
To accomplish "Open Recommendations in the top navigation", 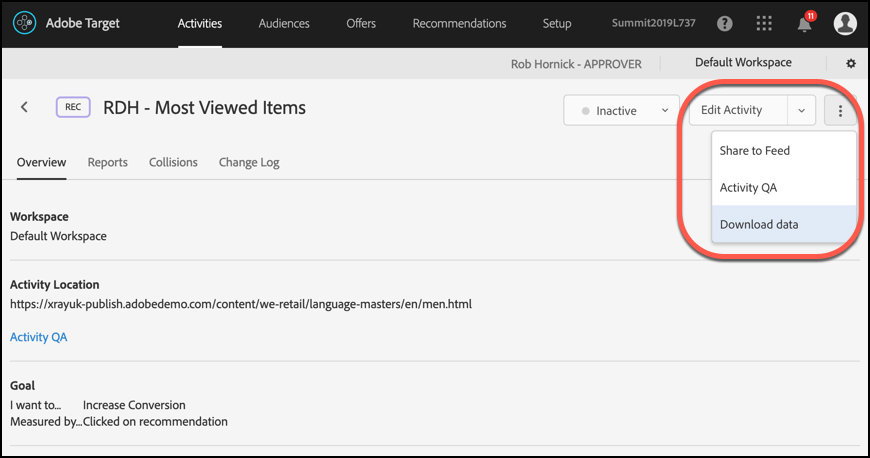I will point(459,23).
